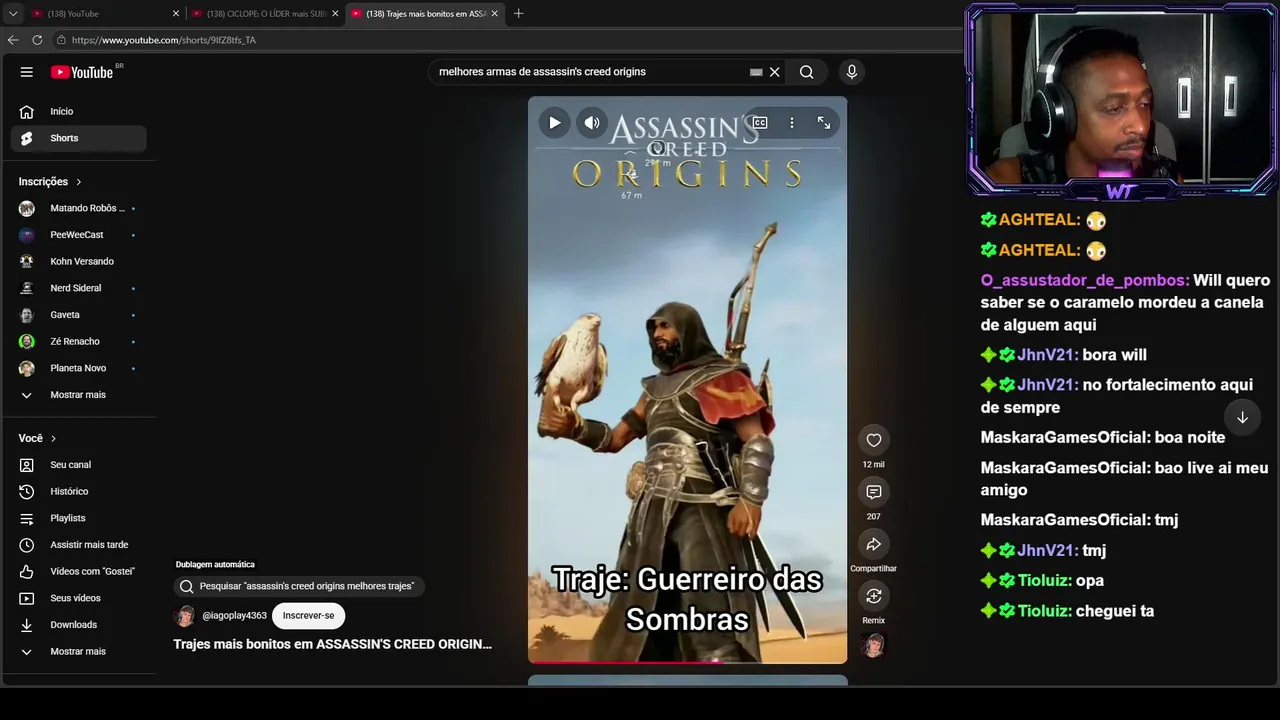Reload the page in the browser
Viewport: 1280px width, 720px height.
click(x=37, y=40)
